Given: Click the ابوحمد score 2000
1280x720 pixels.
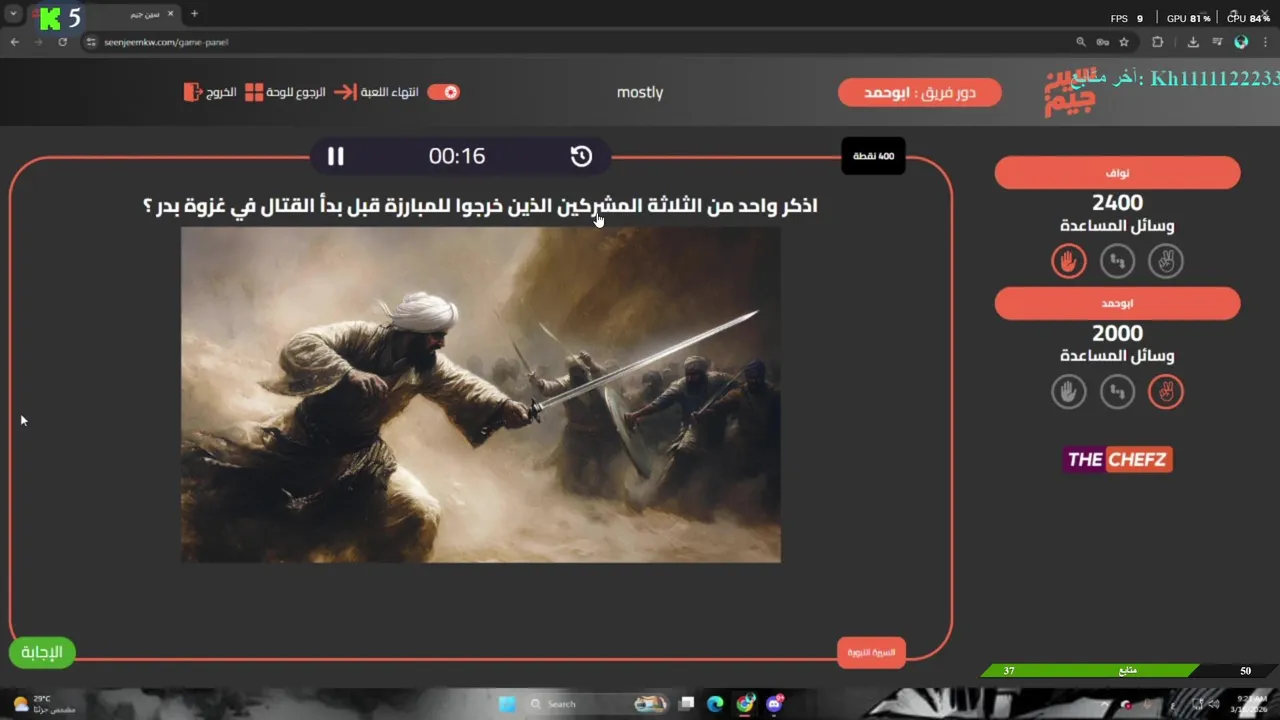Looking at the screenshot, I should click(x=1117, y=334).
